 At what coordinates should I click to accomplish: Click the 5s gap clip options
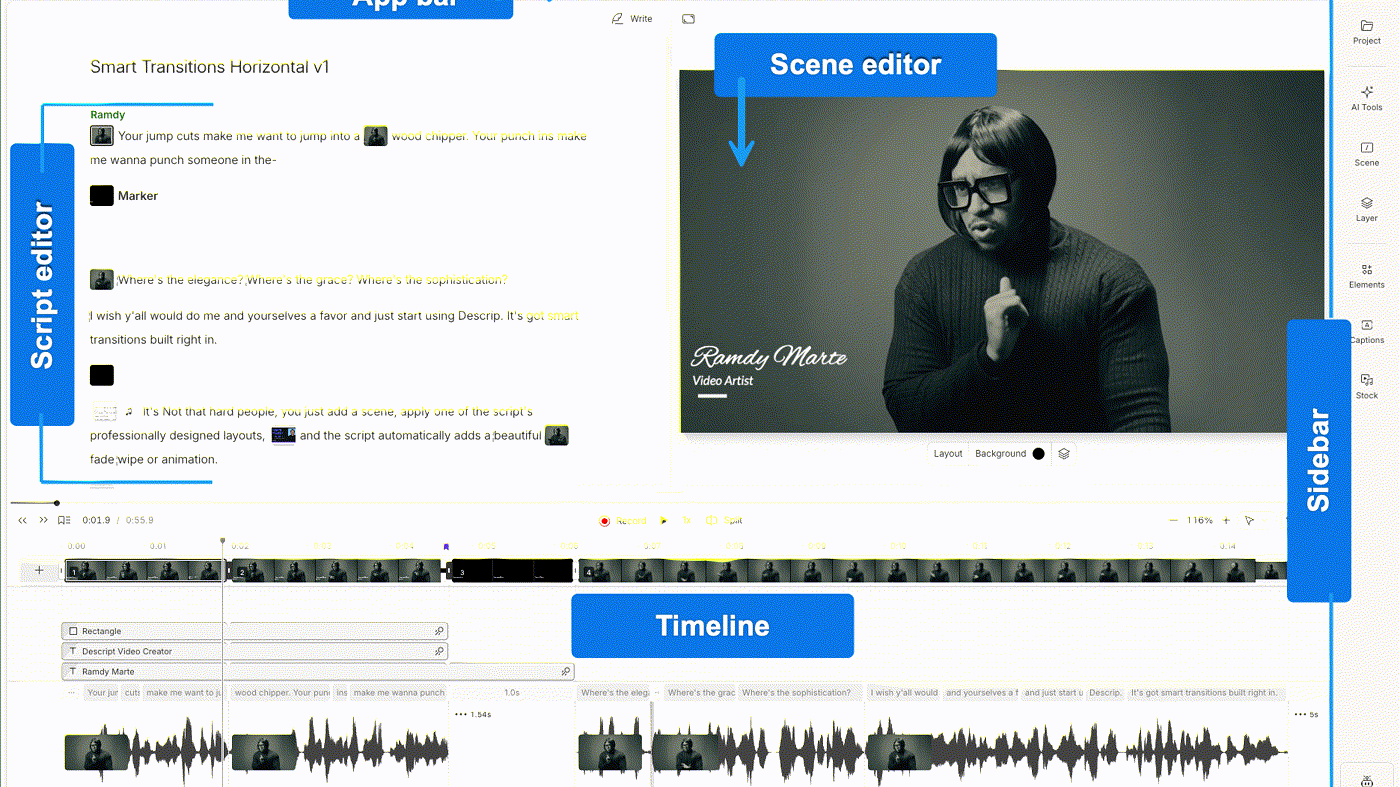[1306, 715]
